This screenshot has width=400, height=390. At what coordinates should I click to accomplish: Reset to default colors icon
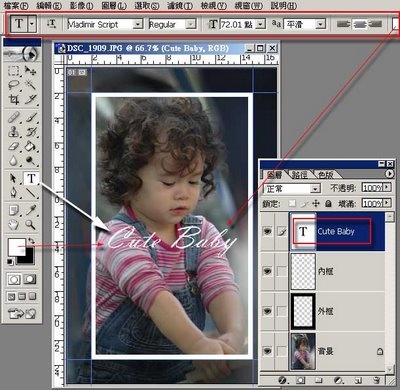pyautogui.click(x=10, y=262)
